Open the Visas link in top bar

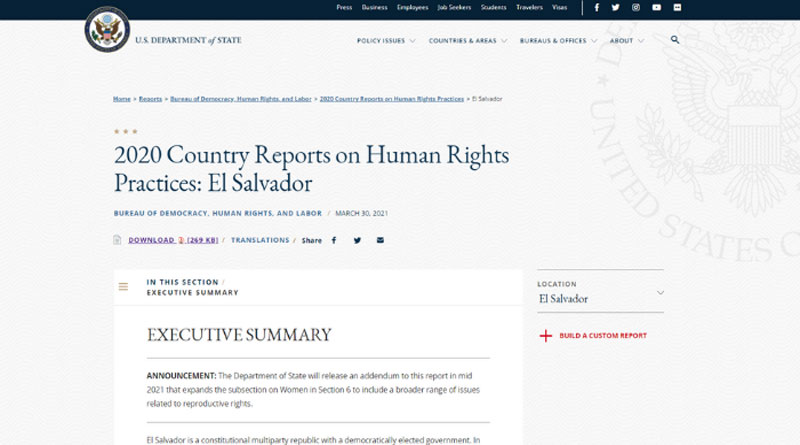(560, 8)
